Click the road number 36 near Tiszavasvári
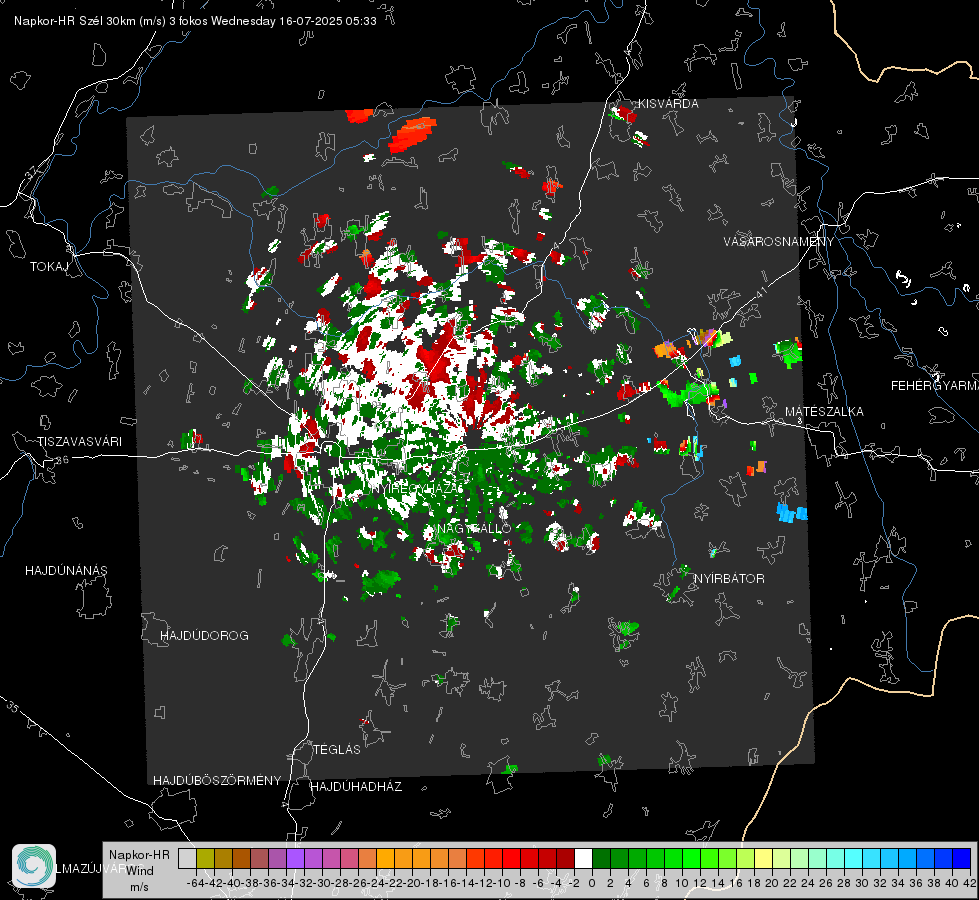The height and width of the screenshot is (900, 979). pyautogui.click(x=62, y=460)
